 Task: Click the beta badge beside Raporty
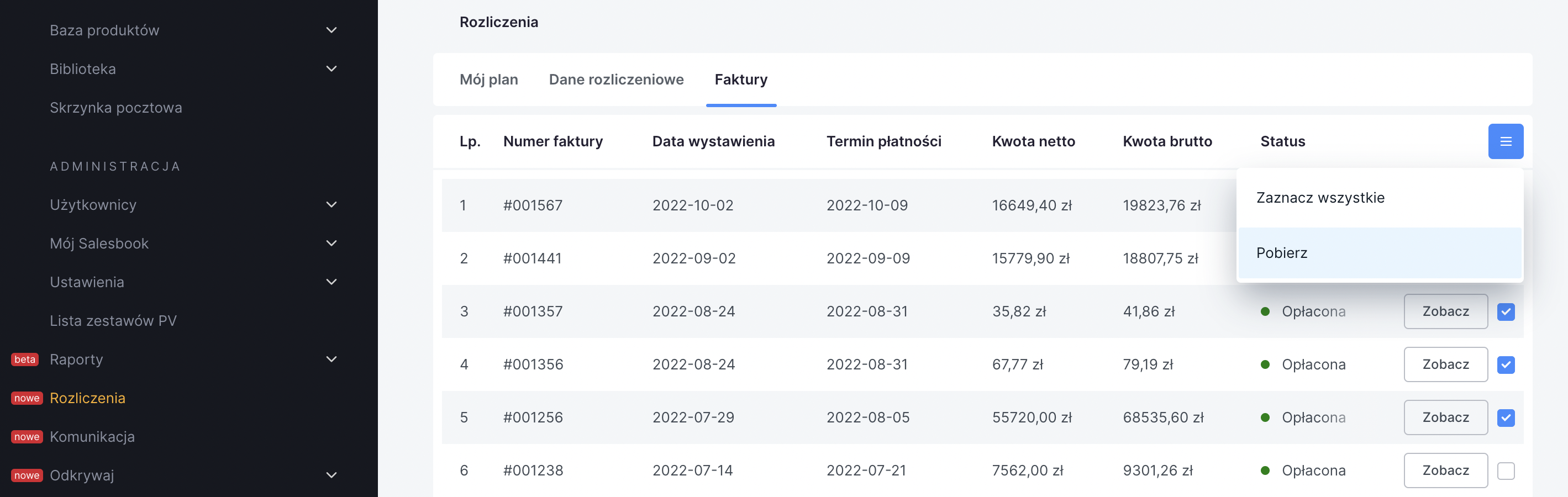(x=25, y=359)
